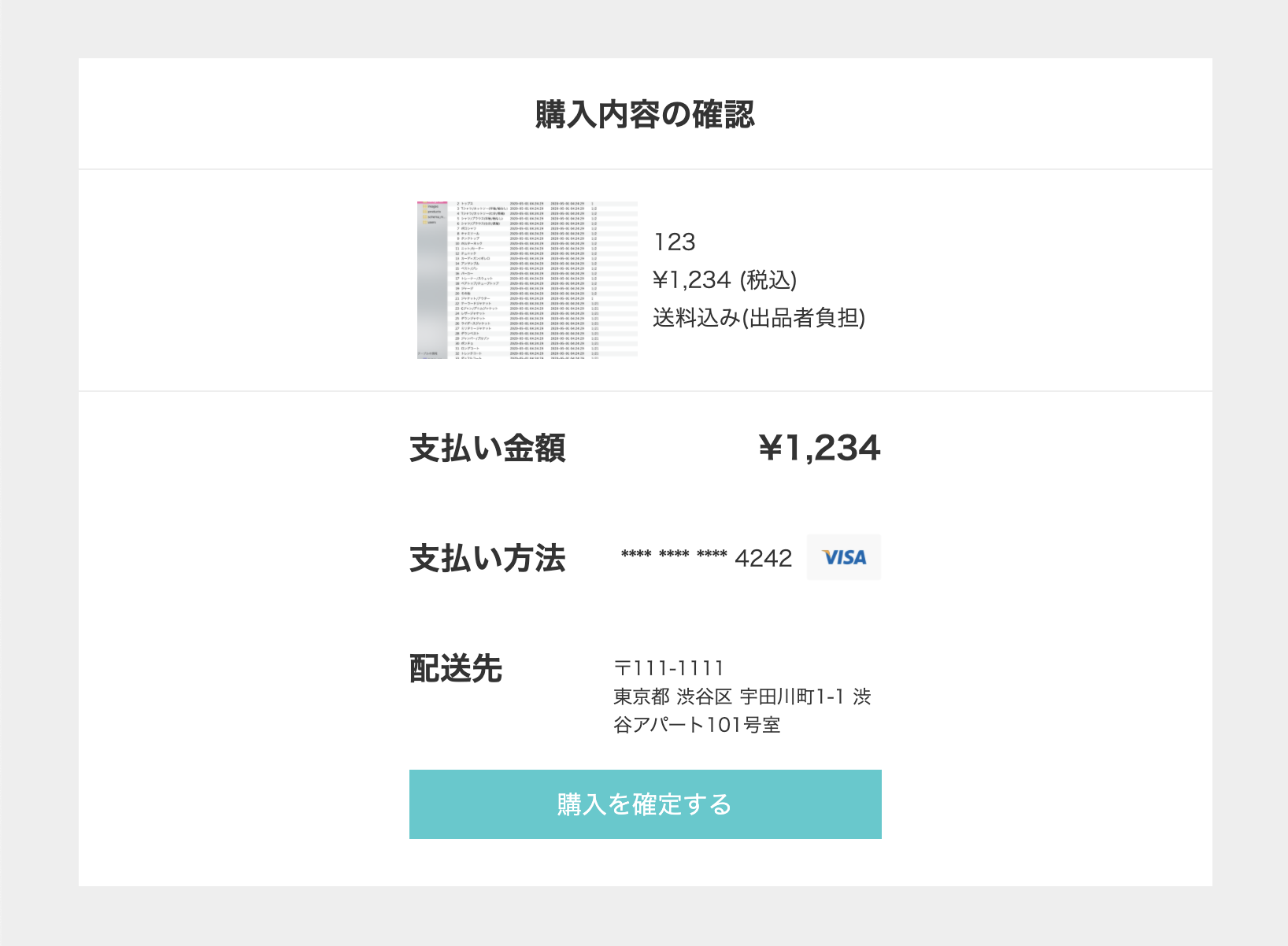Click the 配送先 label
The width and height of the screenshot is (1288, 946).
[456, 668]
